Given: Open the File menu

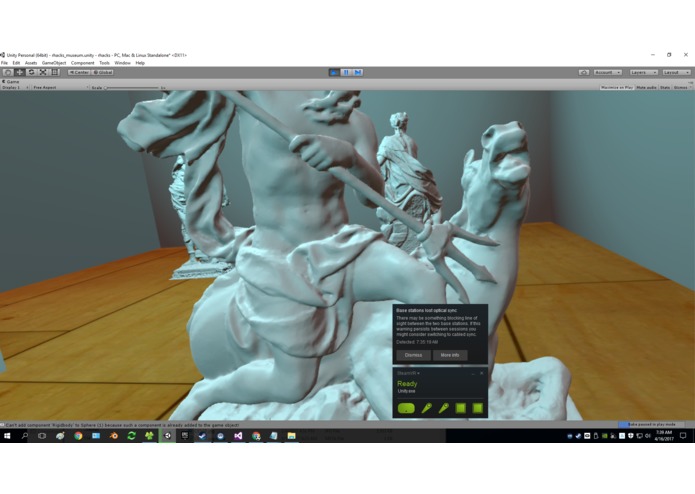Looking at the screenshot, I should 4,63.
